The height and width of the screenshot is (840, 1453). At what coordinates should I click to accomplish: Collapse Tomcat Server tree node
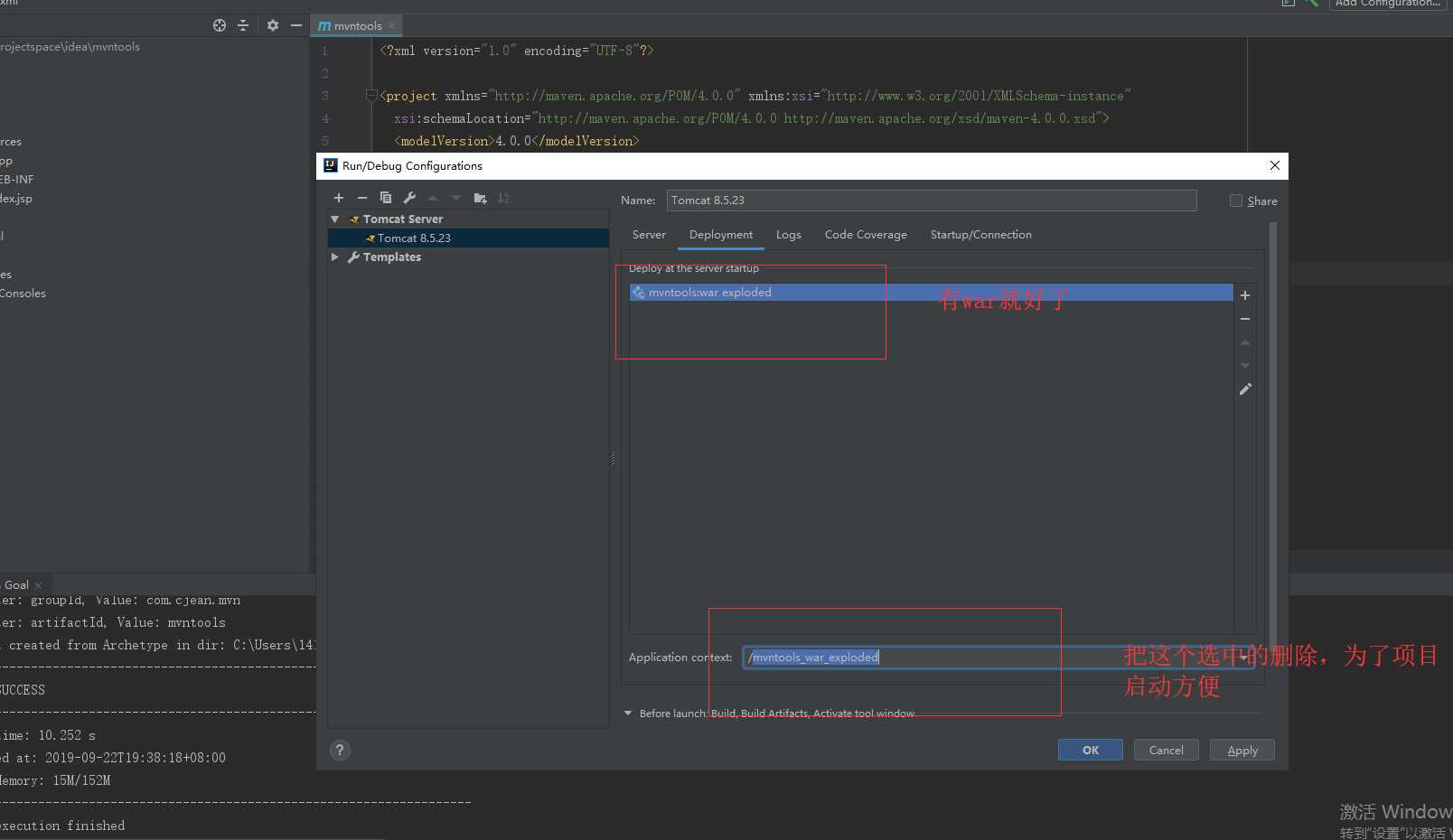[335, 219]
